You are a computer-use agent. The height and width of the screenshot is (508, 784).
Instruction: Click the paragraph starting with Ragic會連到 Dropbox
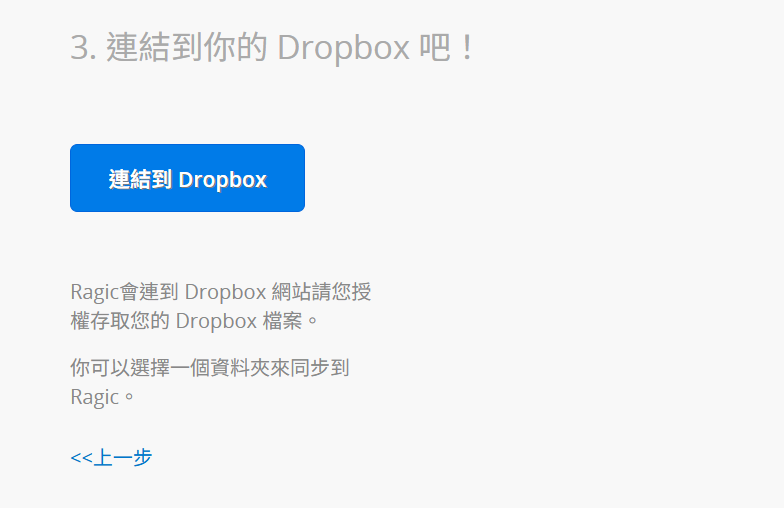220,306
